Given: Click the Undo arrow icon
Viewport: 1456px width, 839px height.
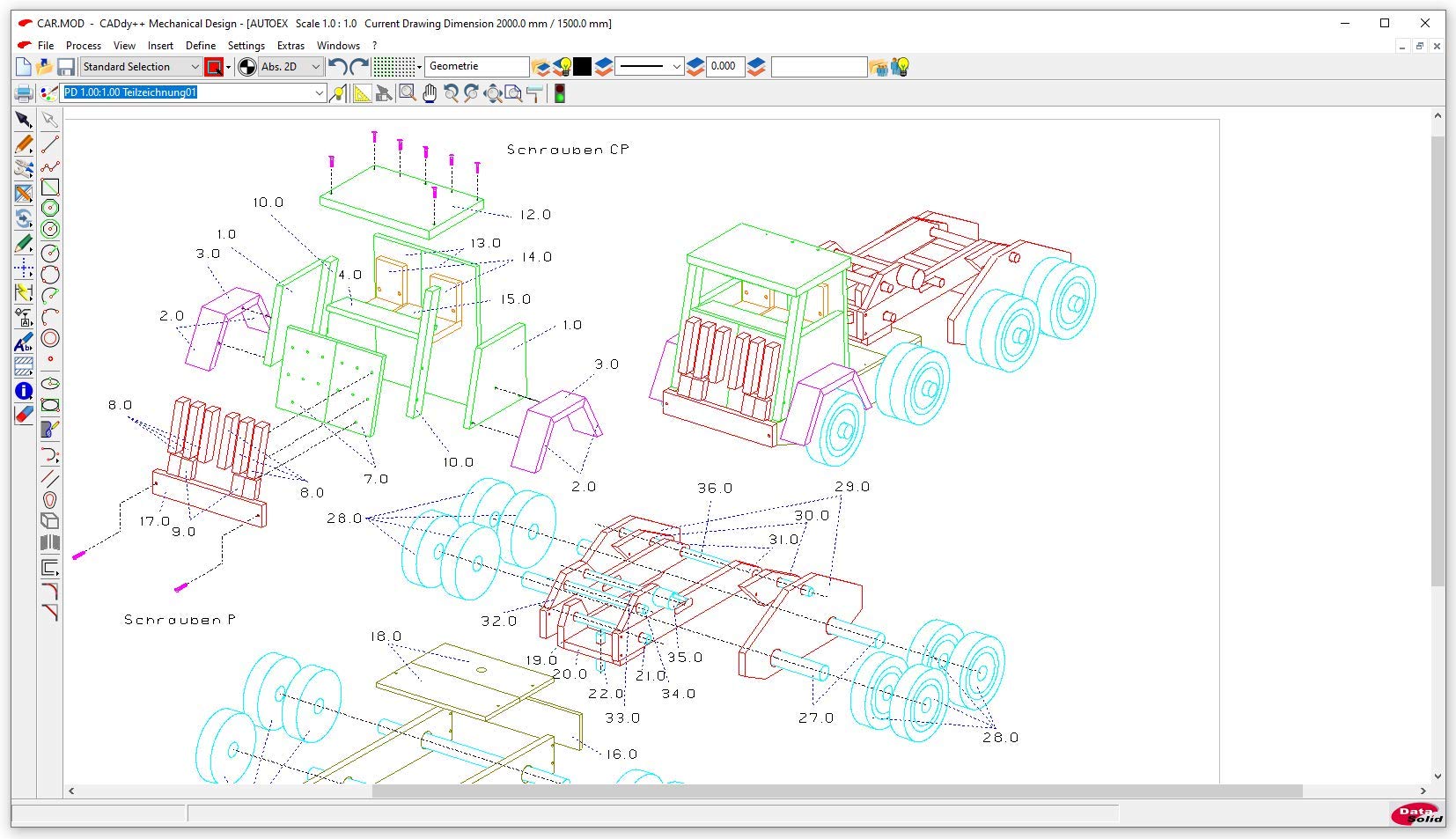Looking at the screenshot, I should (336, 67).
